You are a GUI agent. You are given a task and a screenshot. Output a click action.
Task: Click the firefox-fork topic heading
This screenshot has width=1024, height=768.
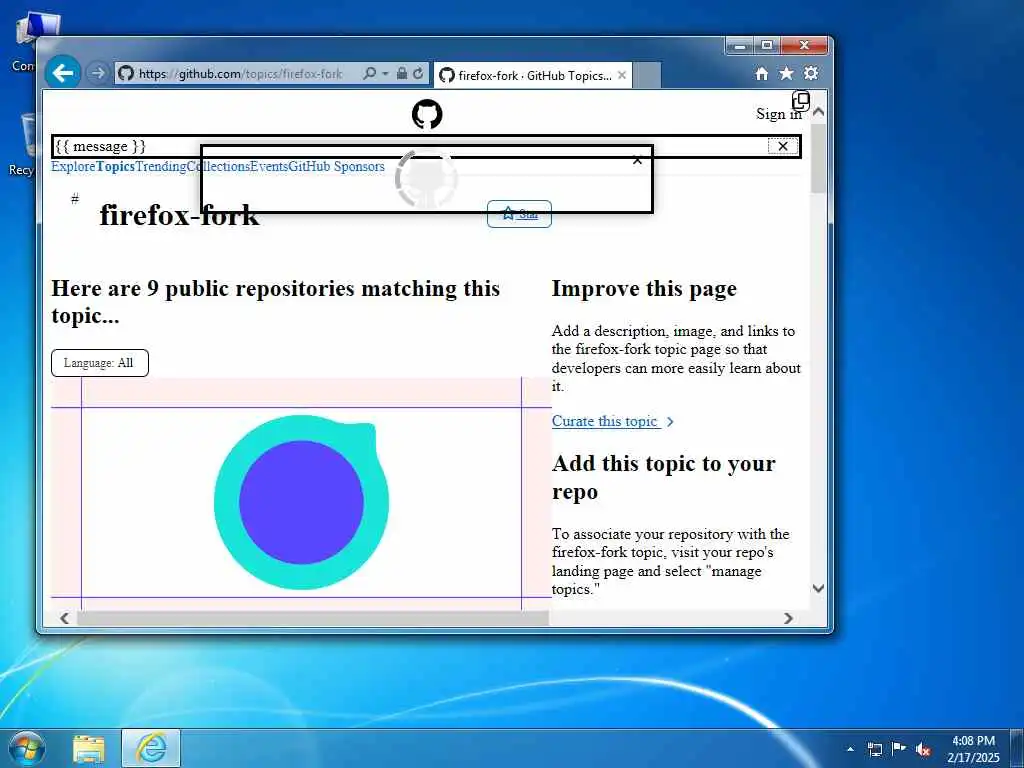click(x=180, y=215)
